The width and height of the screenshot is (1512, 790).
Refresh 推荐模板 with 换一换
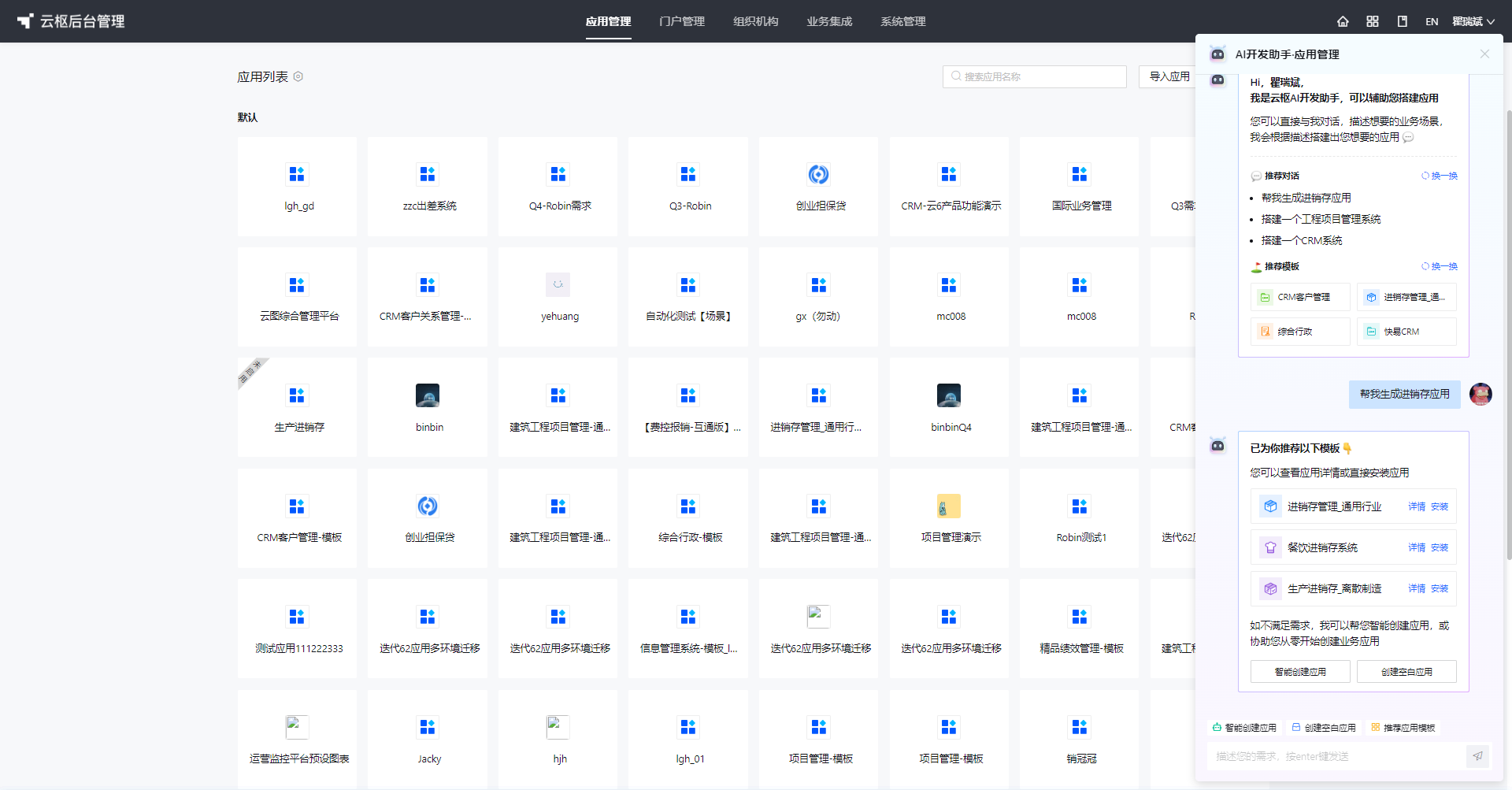(1440, 266)
